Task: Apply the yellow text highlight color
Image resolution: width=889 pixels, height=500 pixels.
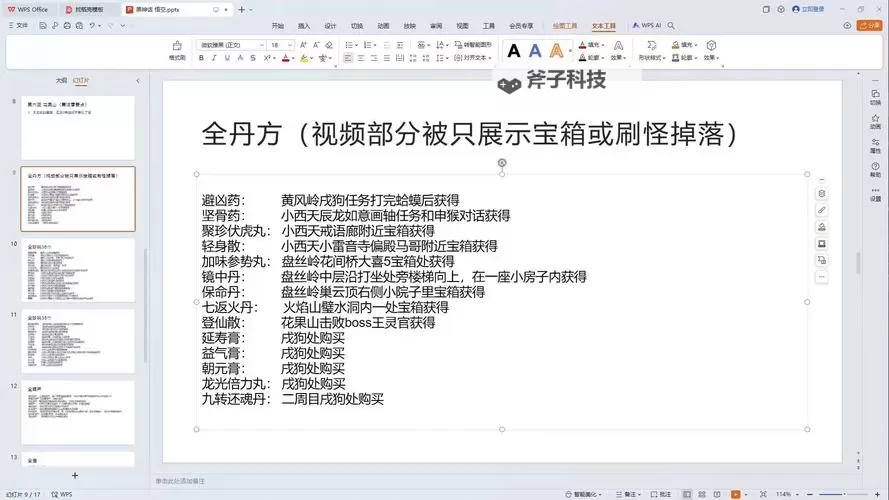Action: (x=304, y=58)
